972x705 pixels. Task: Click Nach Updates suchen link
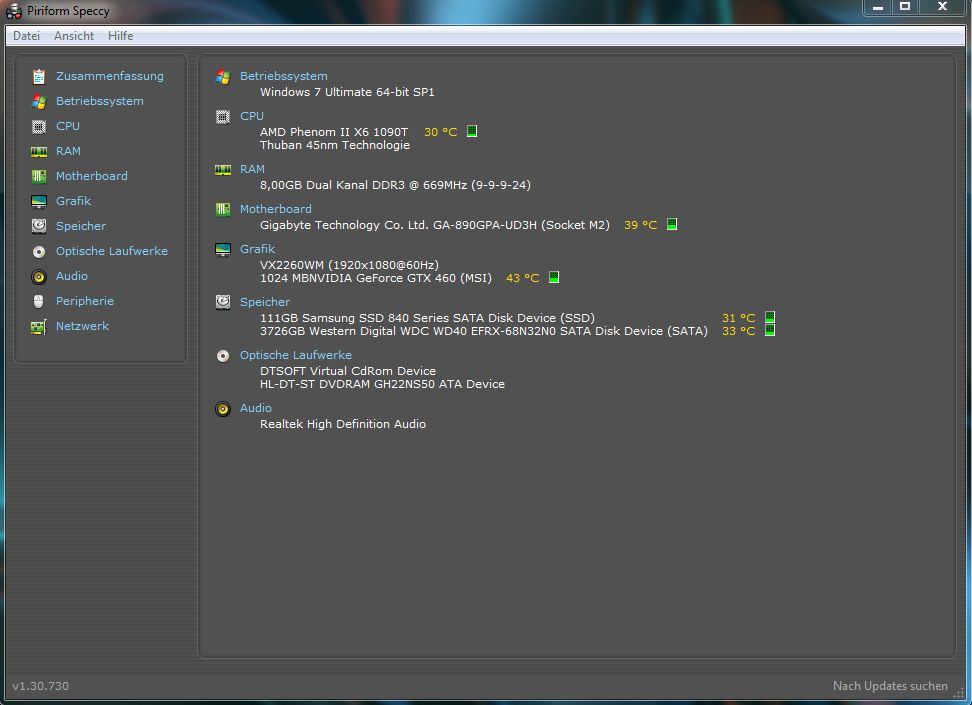point(890,686)
